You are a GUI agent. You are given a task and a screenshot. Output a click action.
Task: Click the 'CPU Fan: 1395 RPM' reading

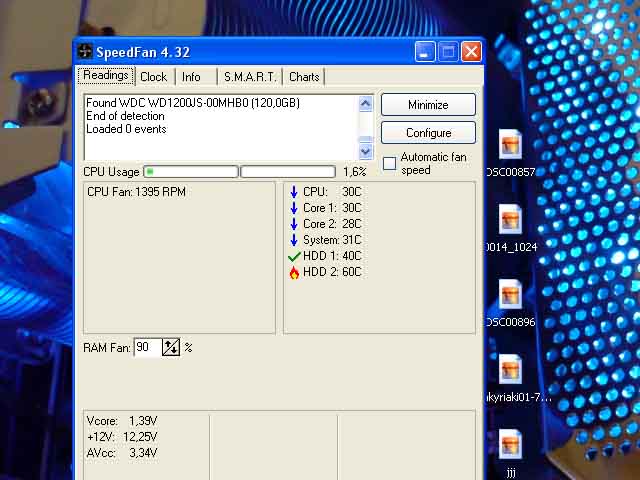(x=136, y=192)
